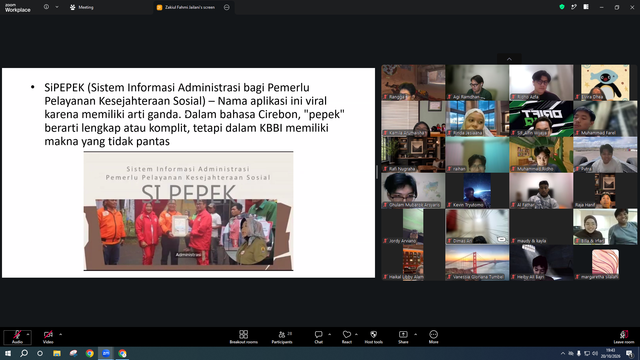Unmute the microphone via Audio button
The height and width of the screenshot is (360, 640).
click(x=17, y=337)
